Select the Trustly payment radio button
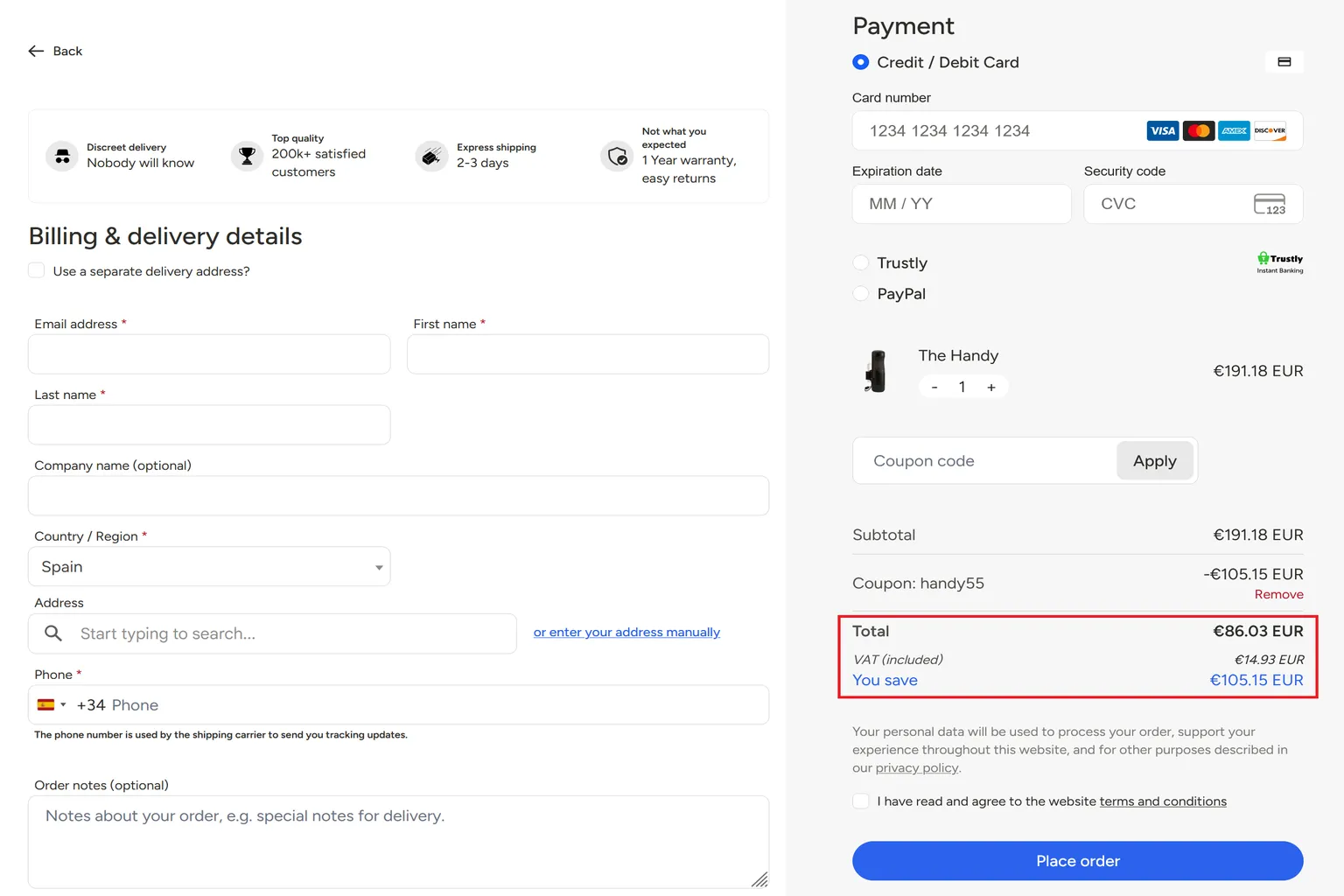This screenshot has height=896, width=1344. (x=861, y=262)
